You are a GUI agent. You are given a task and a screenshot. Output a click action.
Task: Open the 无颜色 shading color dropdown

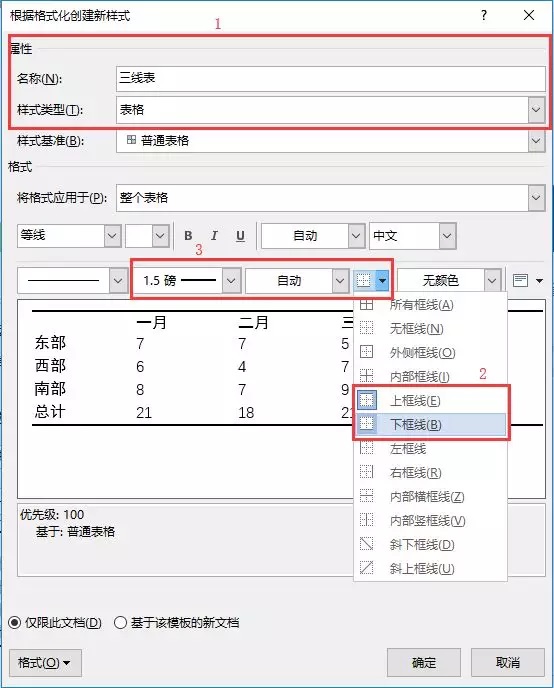click(x=492, y=280)
